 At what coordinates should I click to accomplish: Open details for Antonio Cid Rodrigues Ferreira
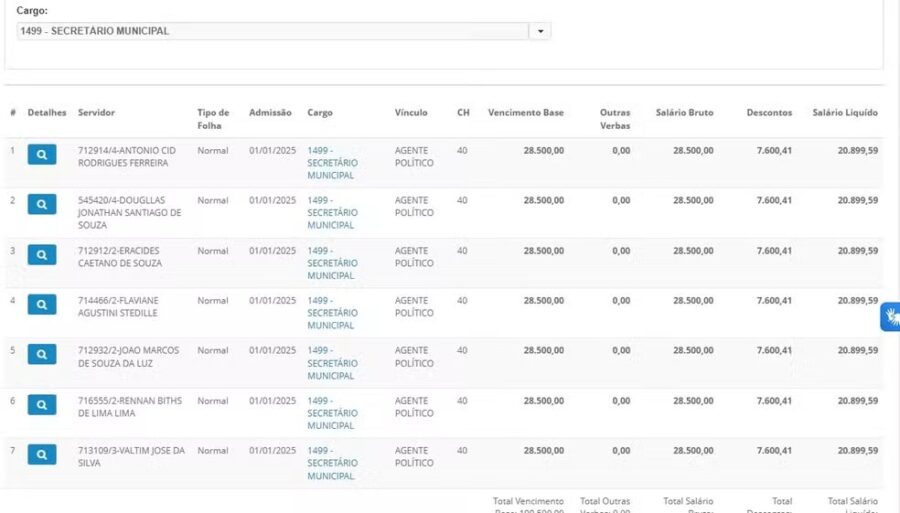pyautogui.click(x=41, y=155)
